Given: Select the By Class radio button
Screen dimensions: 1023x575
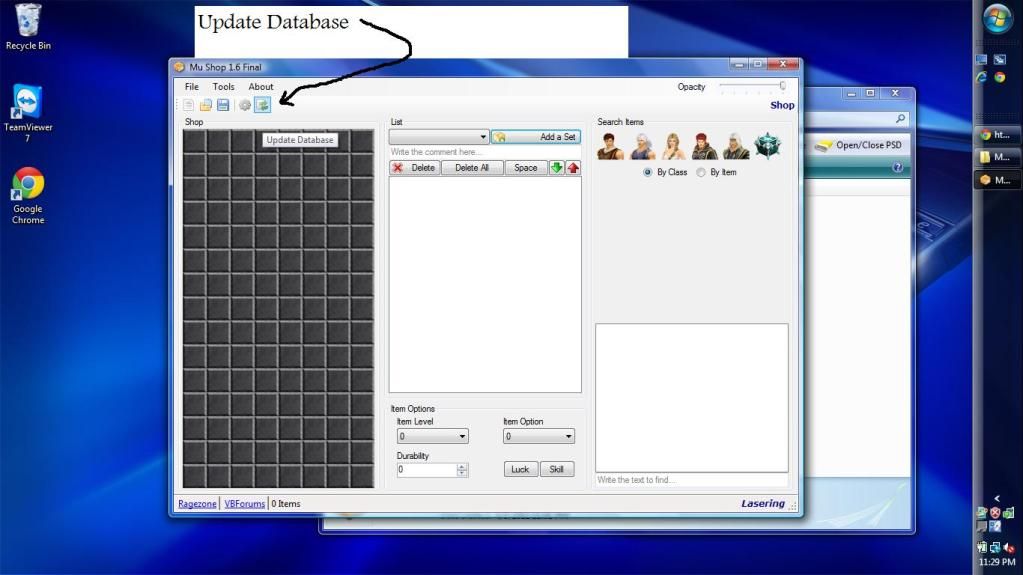Looking at the screenshot, I should tap(648, 172).
